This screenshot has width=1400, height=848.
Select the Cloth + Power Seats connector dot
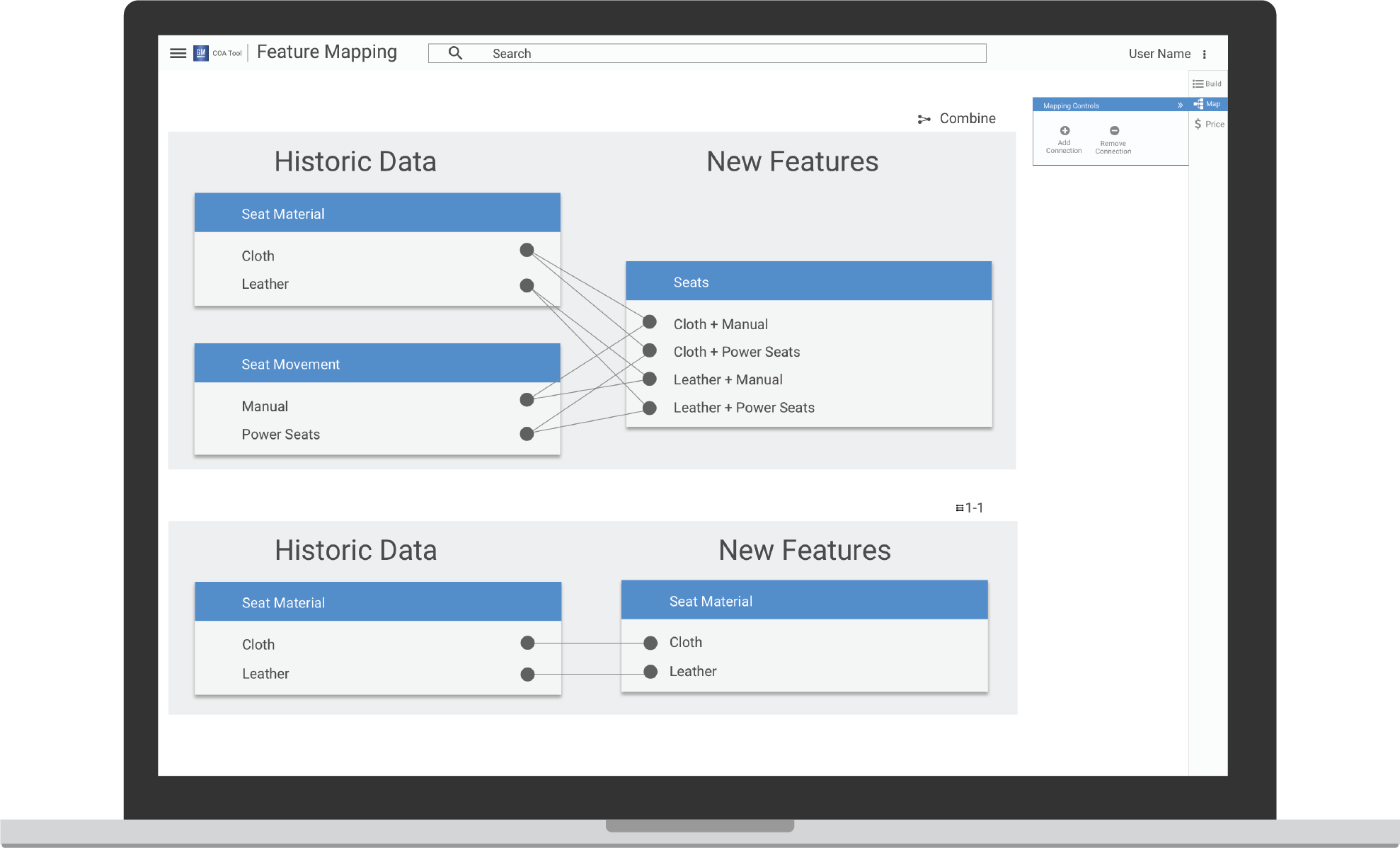coord(650,350)
